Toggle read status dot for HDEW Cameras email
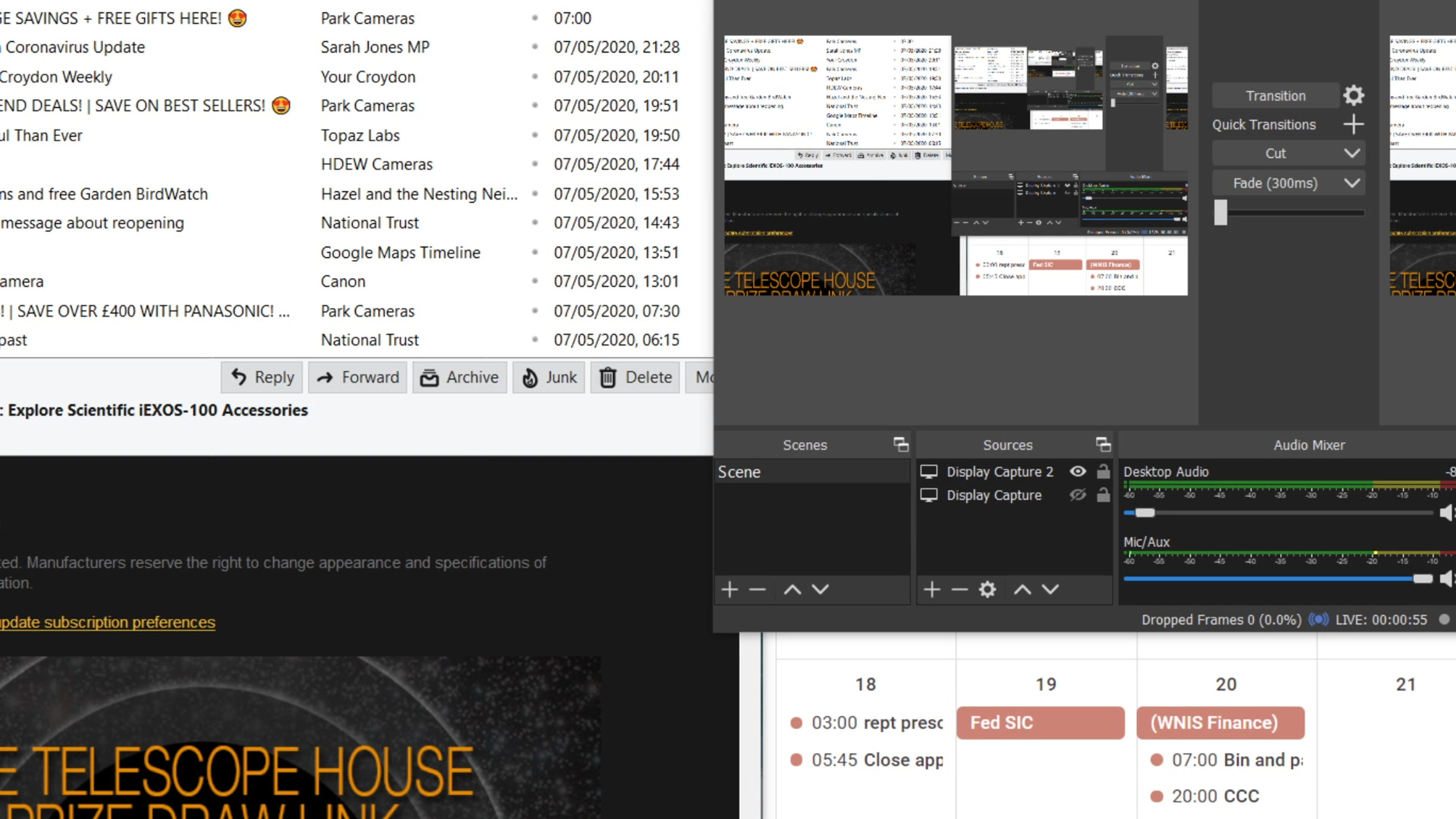The image size is (1456, 819). 535,164
